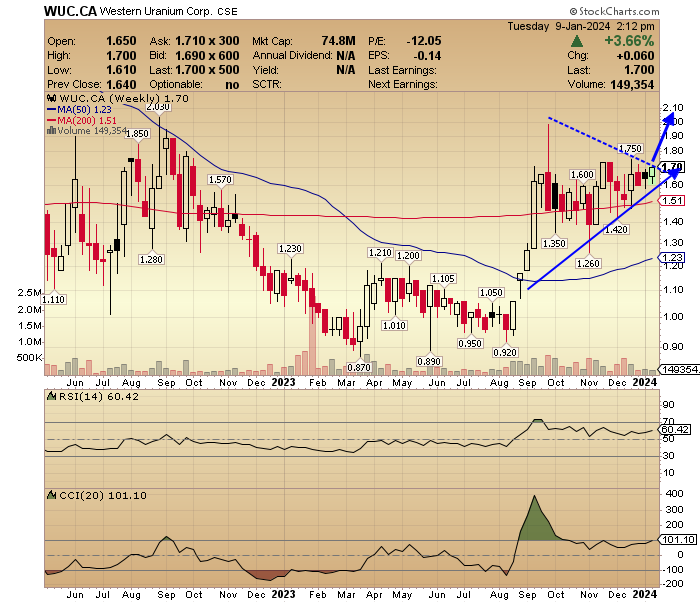
Task: Click the 1.600 price label
Action: pos(582,175)
